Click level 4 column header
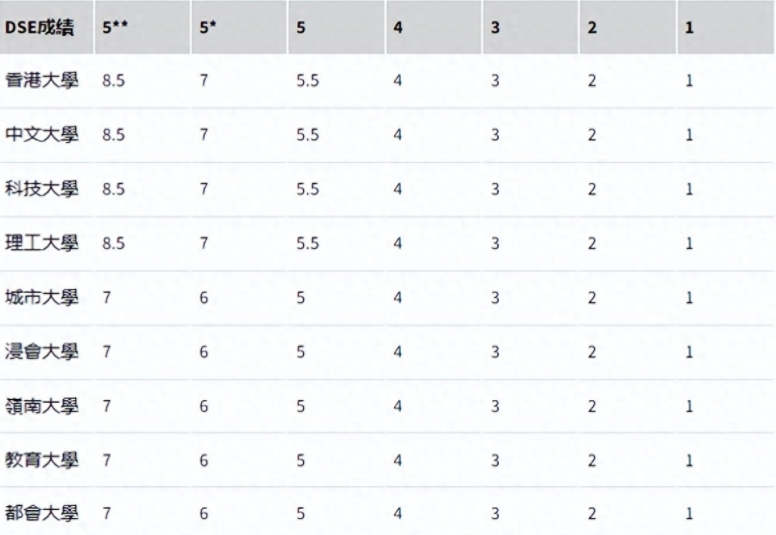Image resolution: width=776 pixels, height=535 pixels. 397,27
